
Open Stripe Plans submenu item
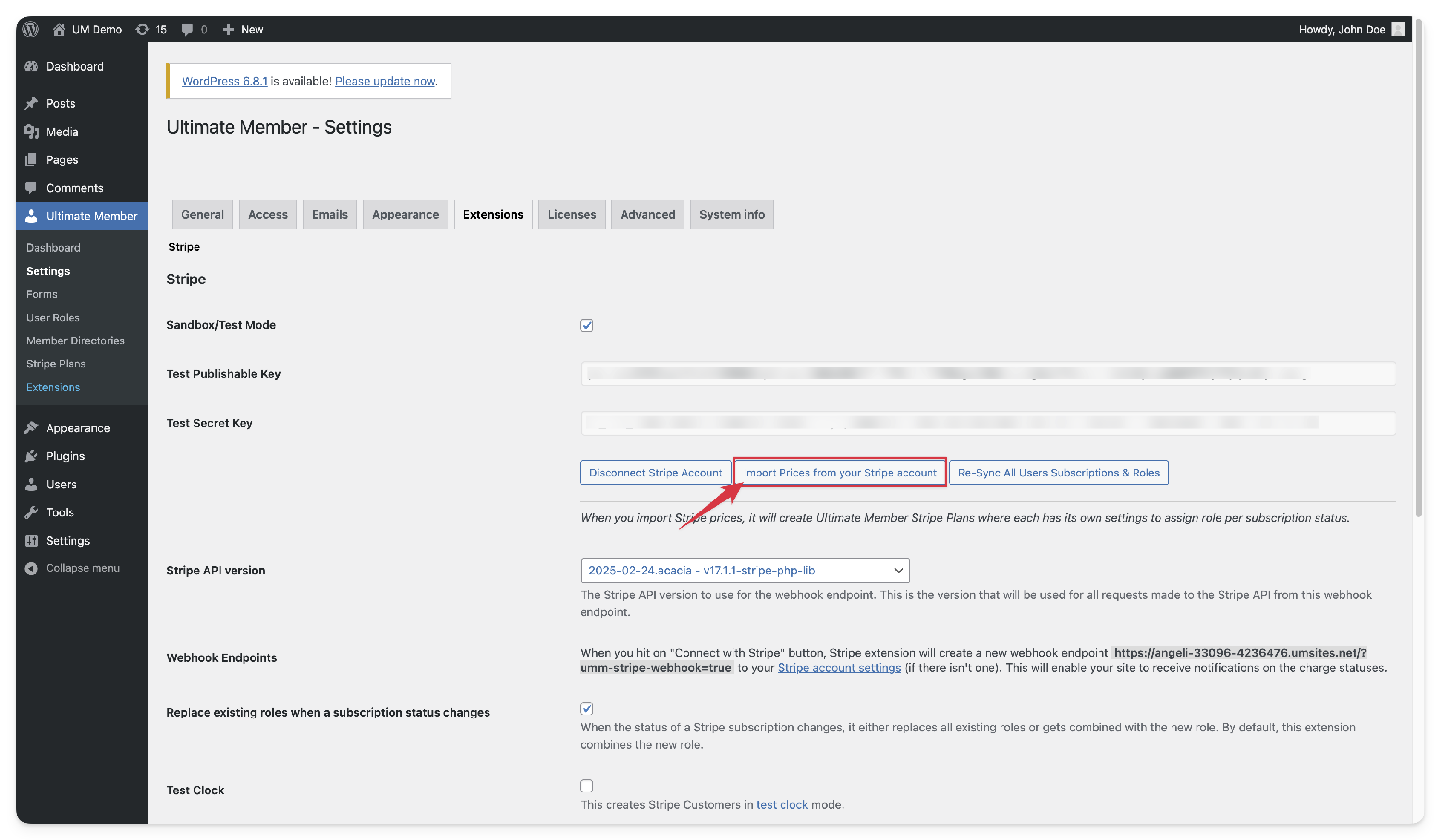click(x=56, y=364)
